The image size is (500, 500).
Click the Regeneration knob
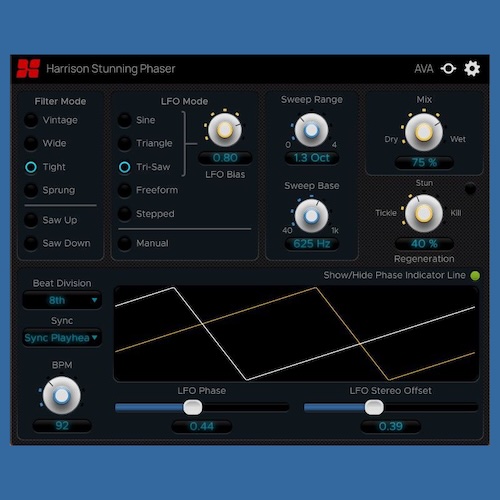point(424,213)
